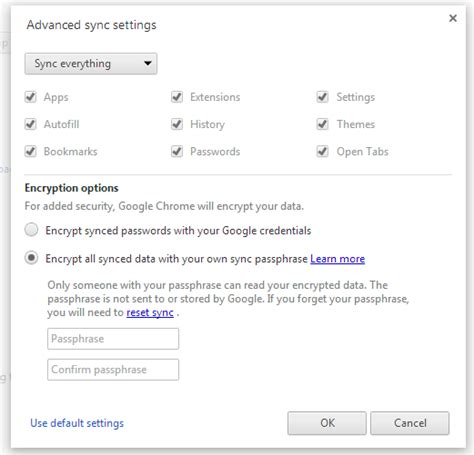Toggle the Autofill checkbox
Screen dimensions: 474x455
click(31, 124)
